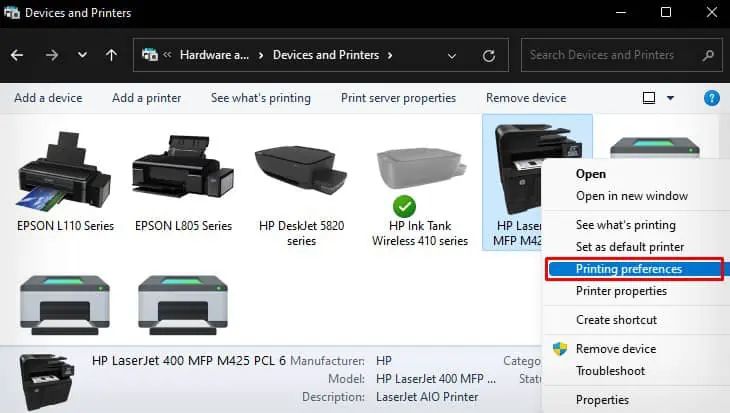730x413 pixels.
Task: Choose Open from the context menu
Action: 591,174
